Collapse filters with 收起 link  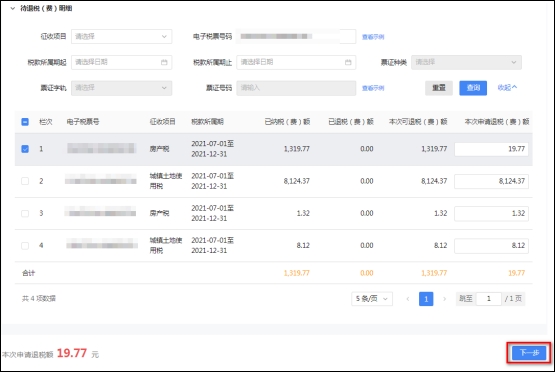tap(507, 87)
